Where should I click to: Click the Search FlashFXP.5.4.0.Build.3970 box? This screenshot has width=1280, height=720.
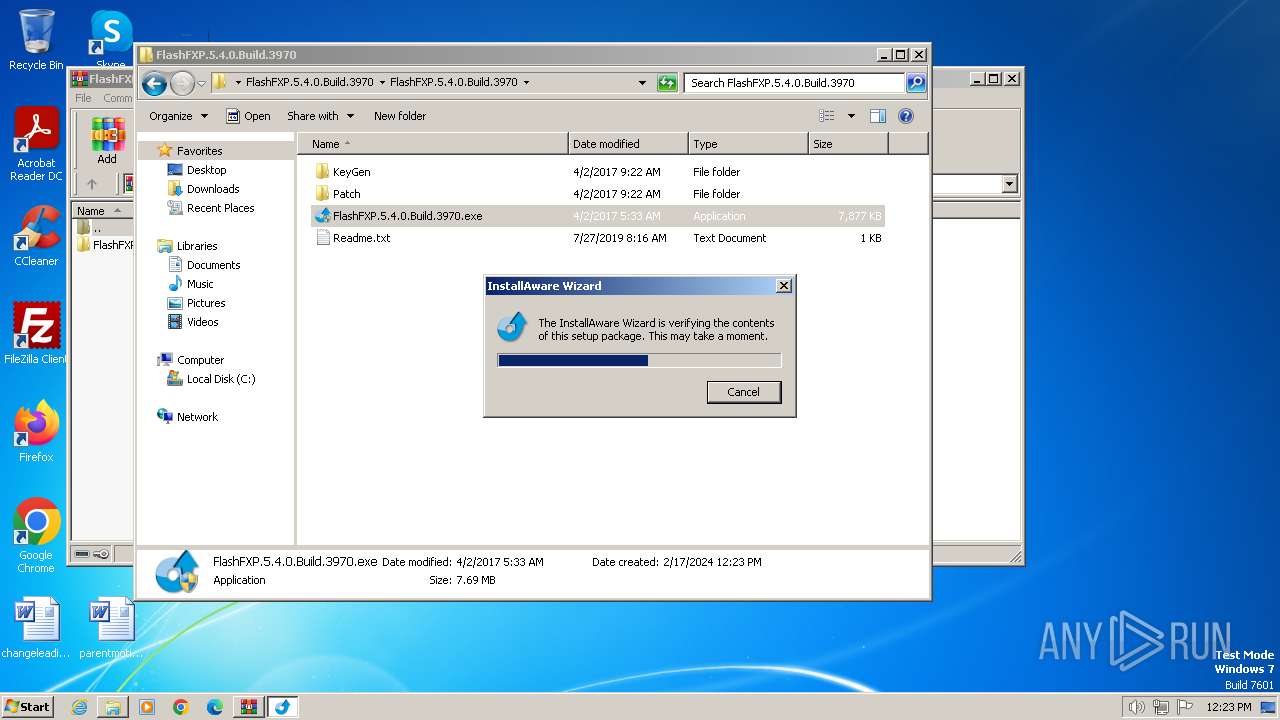795,83
